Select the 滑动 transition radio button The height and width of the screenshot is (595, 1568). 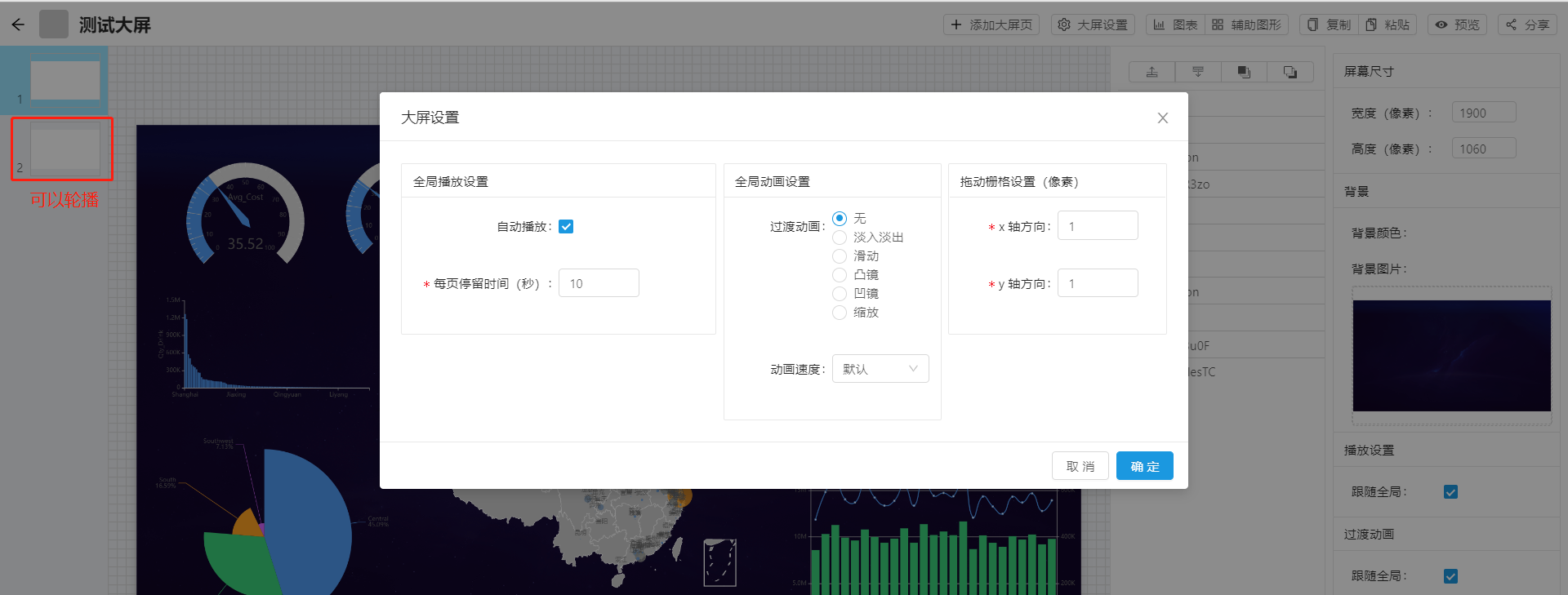pos(840,256)
